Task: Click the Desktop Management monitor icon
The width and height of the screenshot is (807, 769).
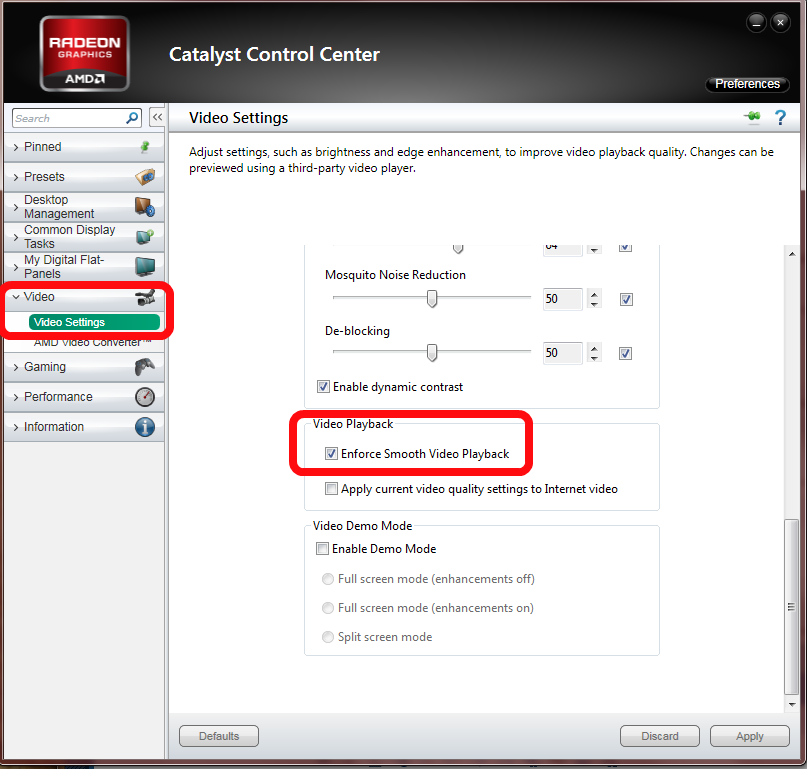Action: click(x=145, y=207)
